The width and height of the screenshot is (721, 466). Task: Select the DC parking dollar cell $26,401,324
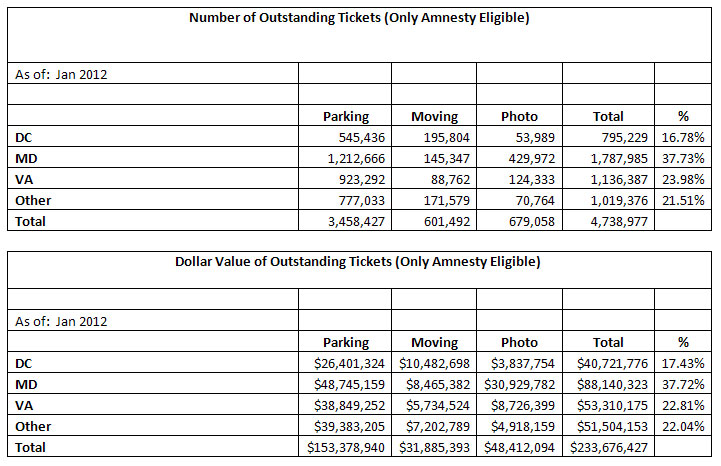(343, 364)
